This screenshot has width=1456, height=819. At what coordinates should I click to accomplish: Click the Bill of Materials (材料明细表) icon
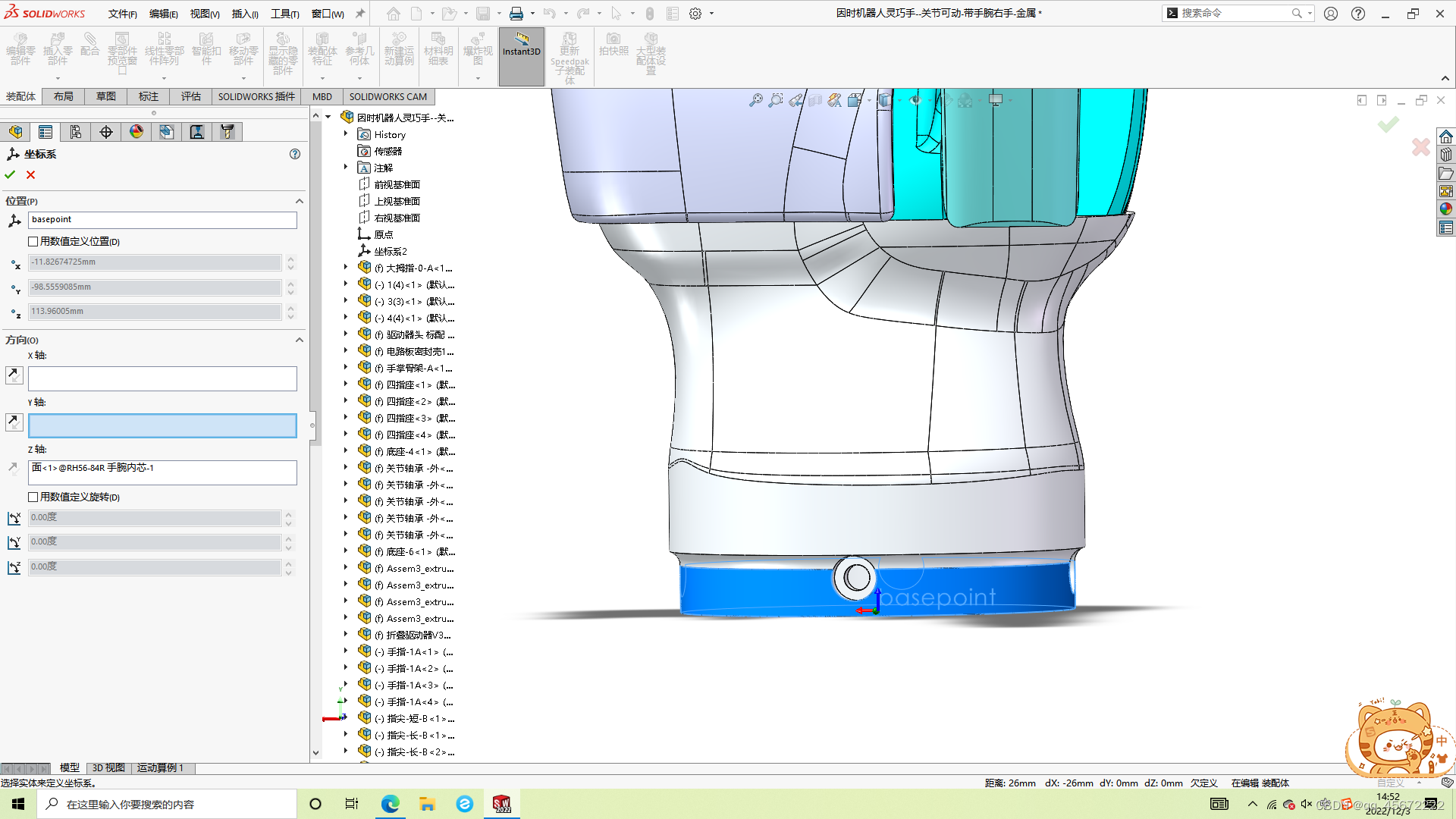click(438, 45)
